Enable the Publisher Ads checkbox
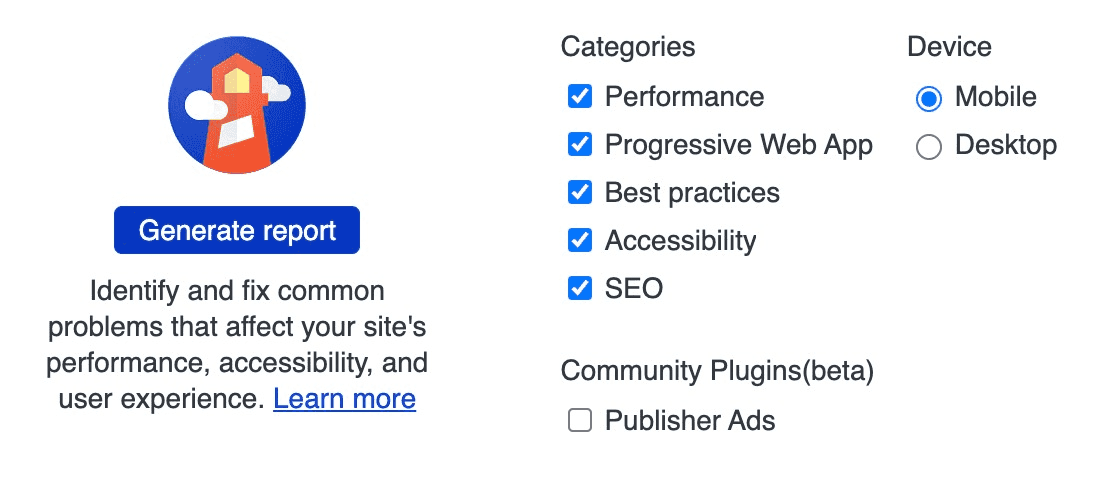 click(x=580, y=421)
